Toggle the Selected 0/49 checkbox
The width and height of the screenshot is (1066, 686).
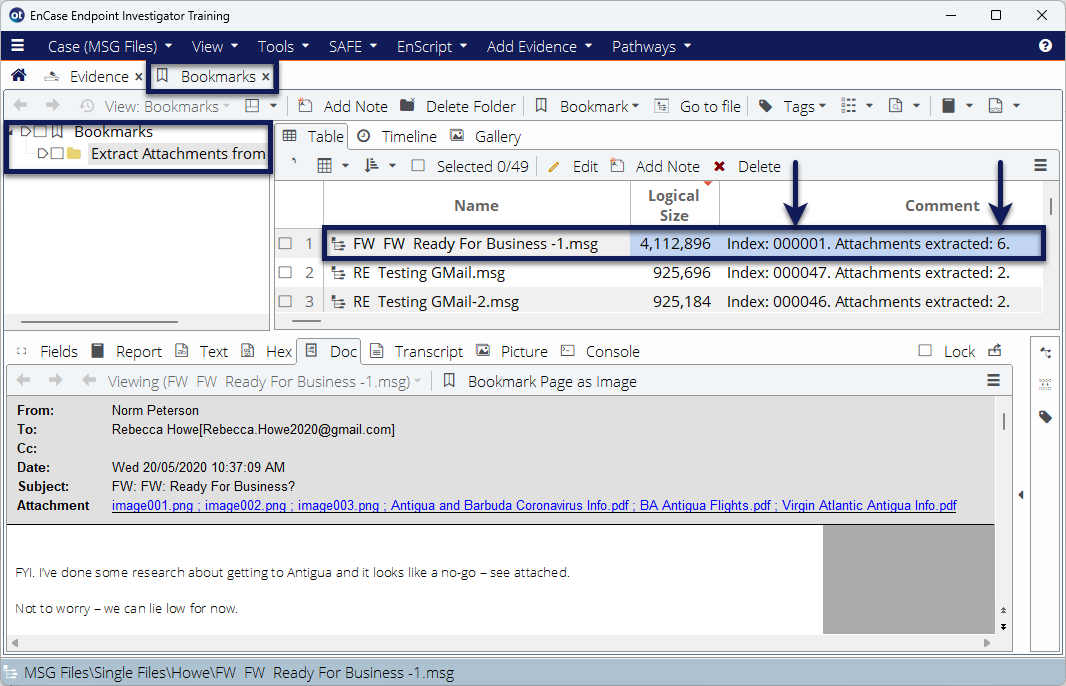click(x=418, y=166)
